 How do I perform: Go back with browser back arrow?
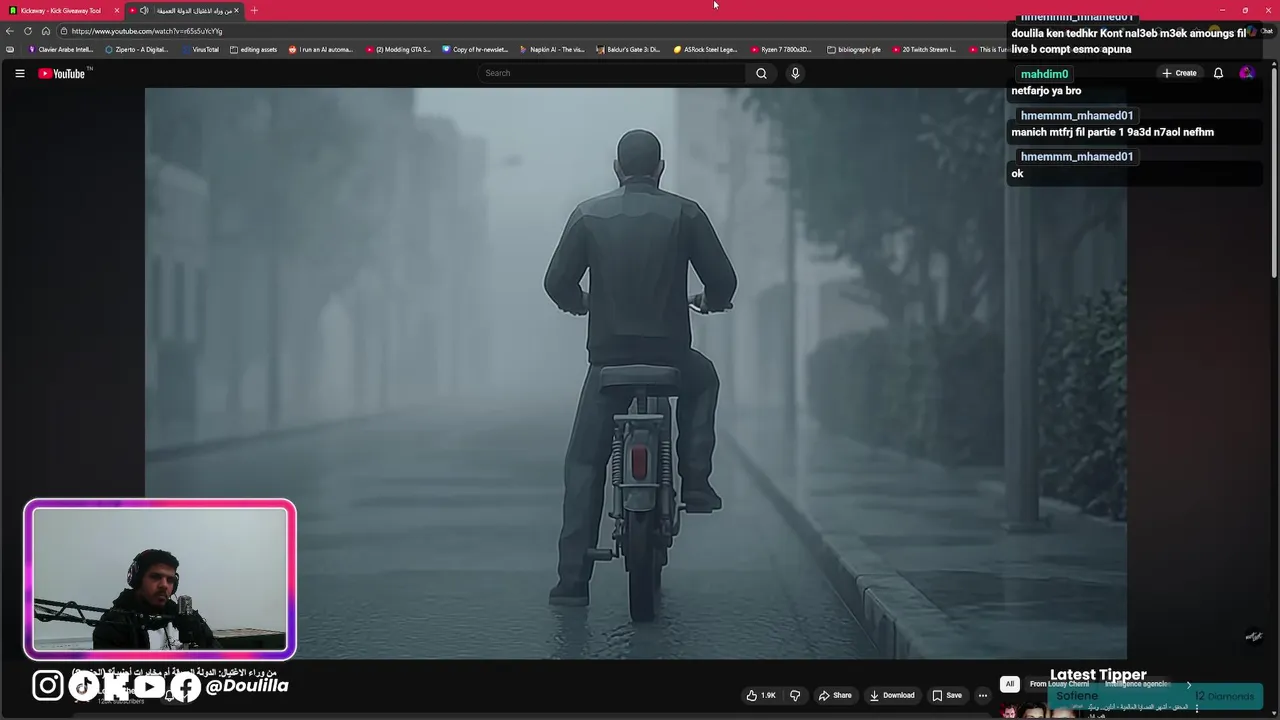[10, 31]
